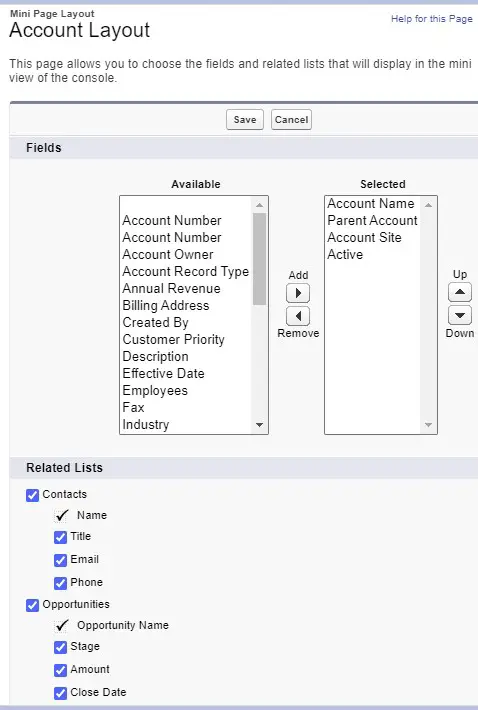
Task: Click the Remove left-arrow button
Action: coord(298,316)
